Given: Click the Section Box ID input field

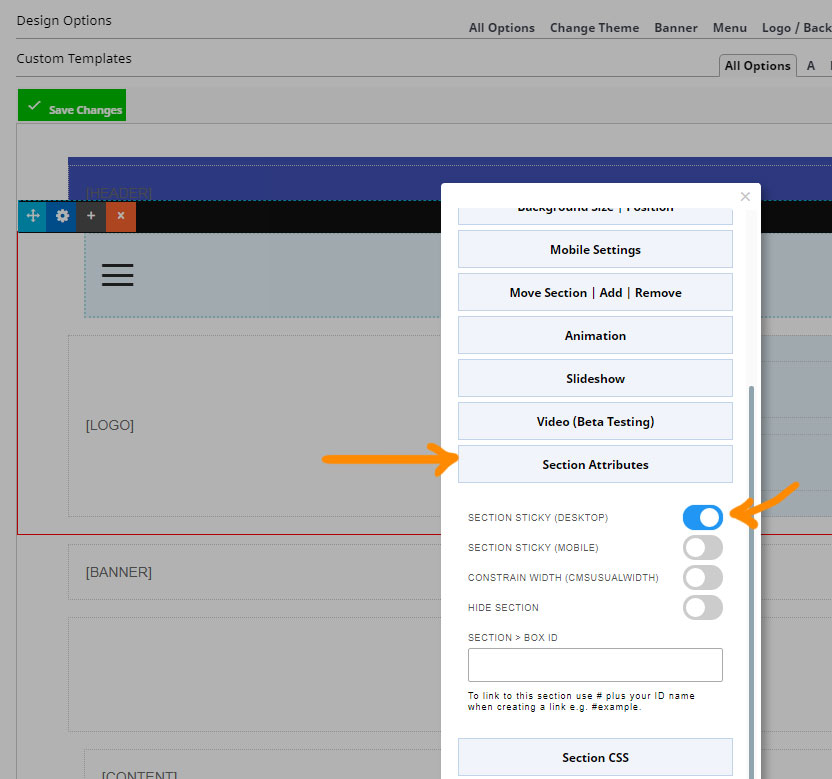Looking at the screenshot, I should click(595, 665).
